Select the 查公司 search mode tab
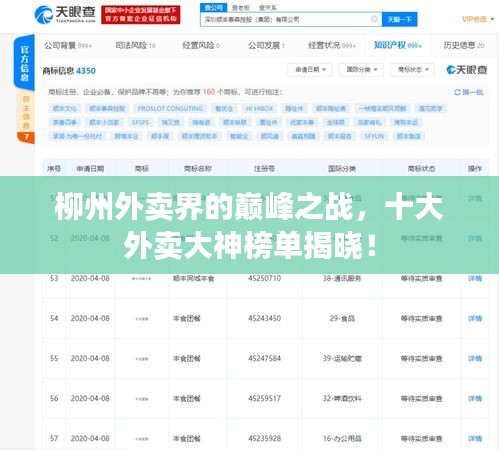 click(x=214, y=8)
